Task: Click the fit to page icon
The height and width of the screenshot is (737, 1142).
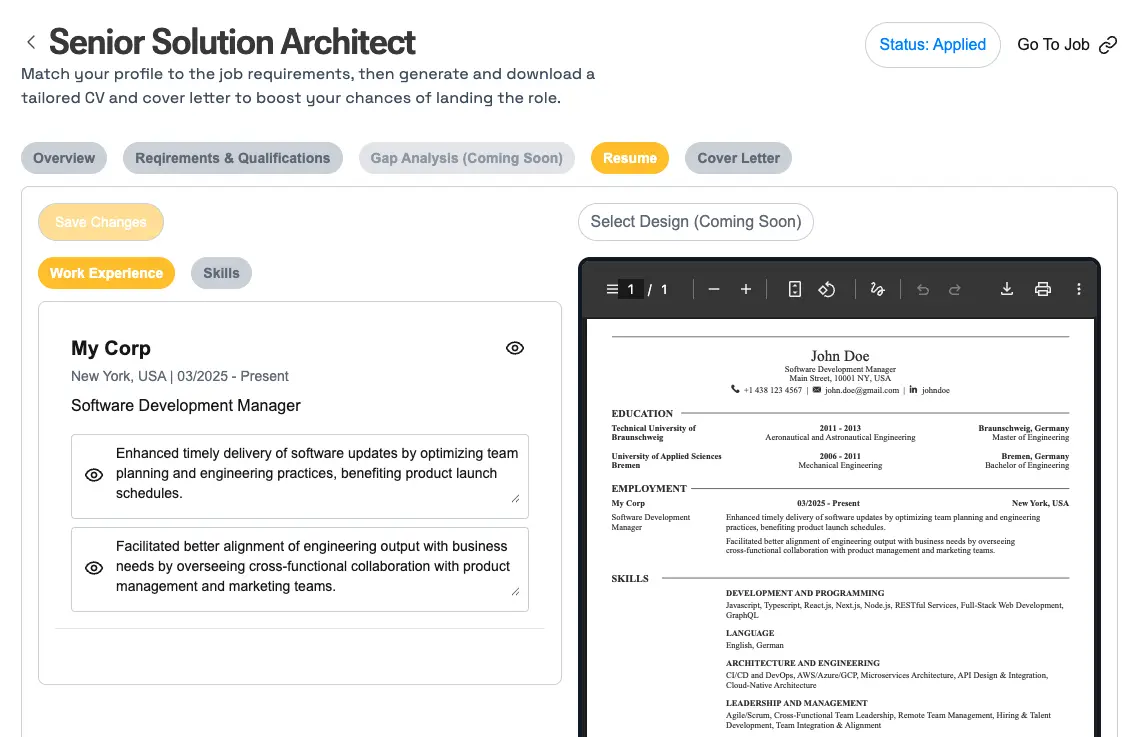Action: tap(795, 289)
